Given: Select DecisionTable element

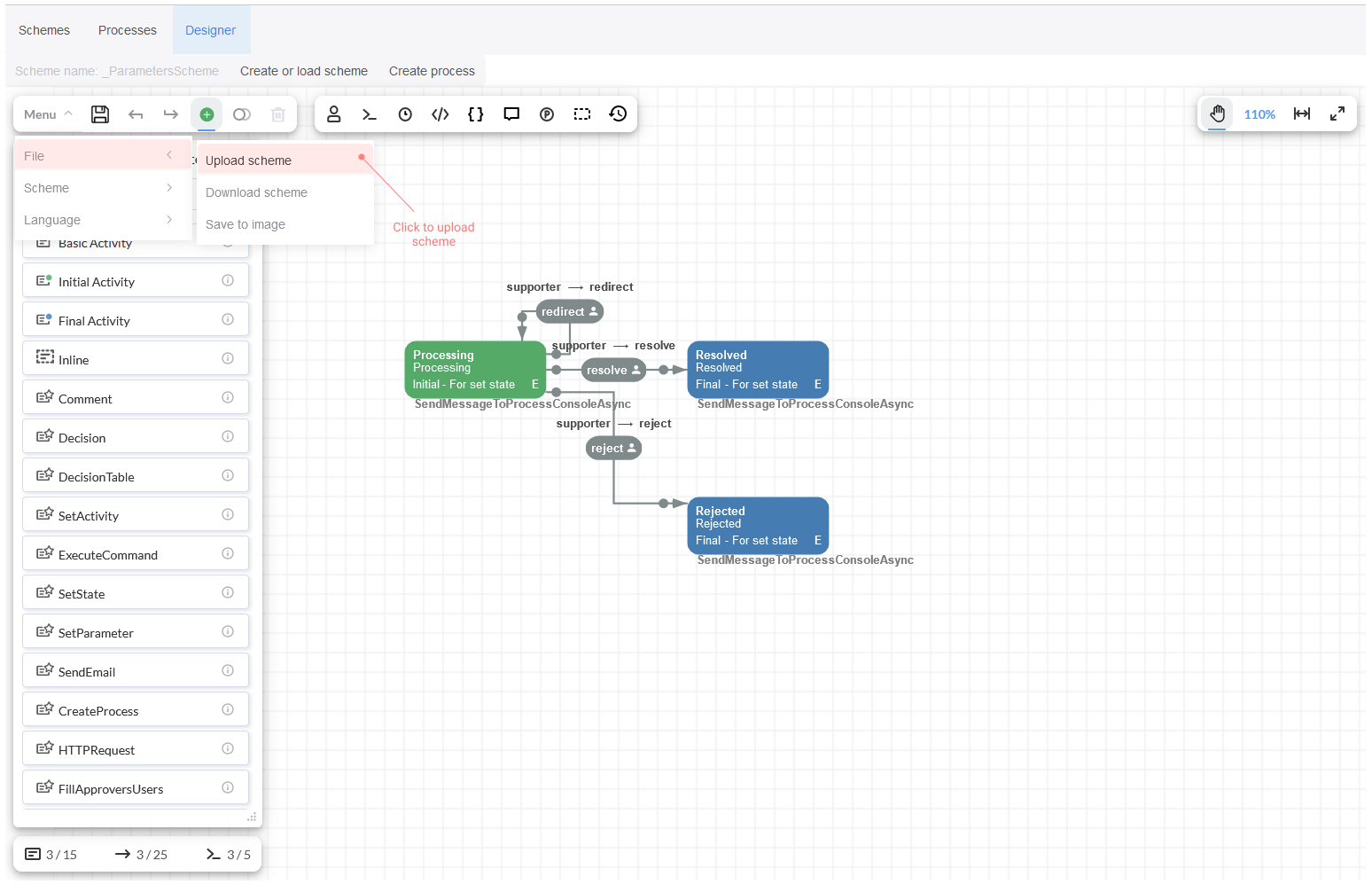Looking at the screenshot, I should tap(136, 476).
